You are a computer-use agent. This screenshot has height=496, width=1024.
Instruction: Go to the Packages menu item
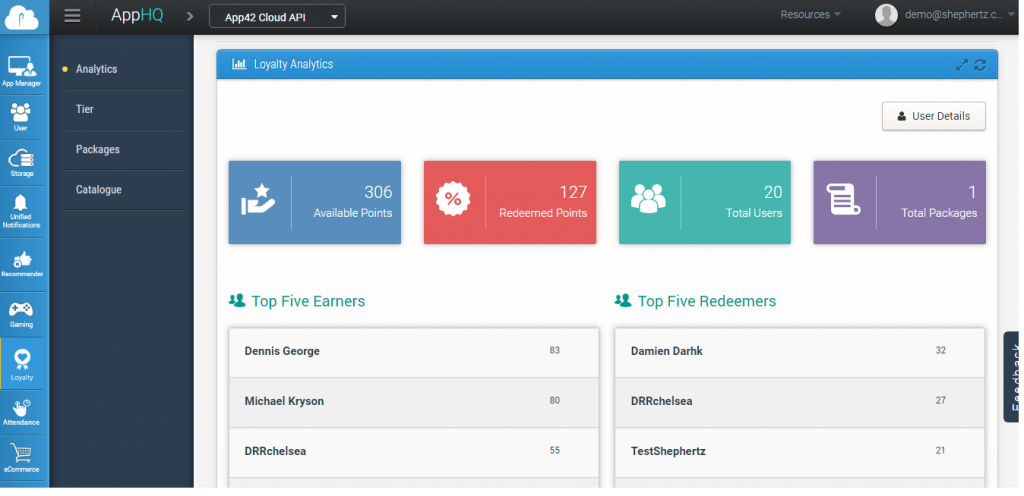pyautogui.click(x=98, y=149)
